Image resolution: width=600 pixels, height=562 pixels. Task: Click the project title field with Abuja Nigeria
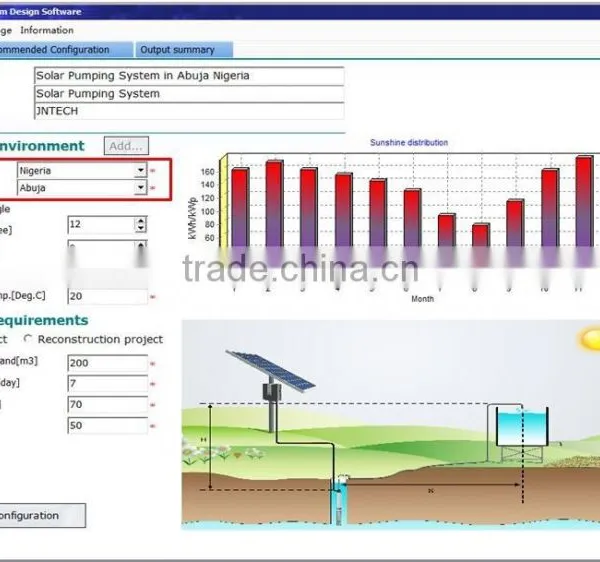click(x=189, y=76)
